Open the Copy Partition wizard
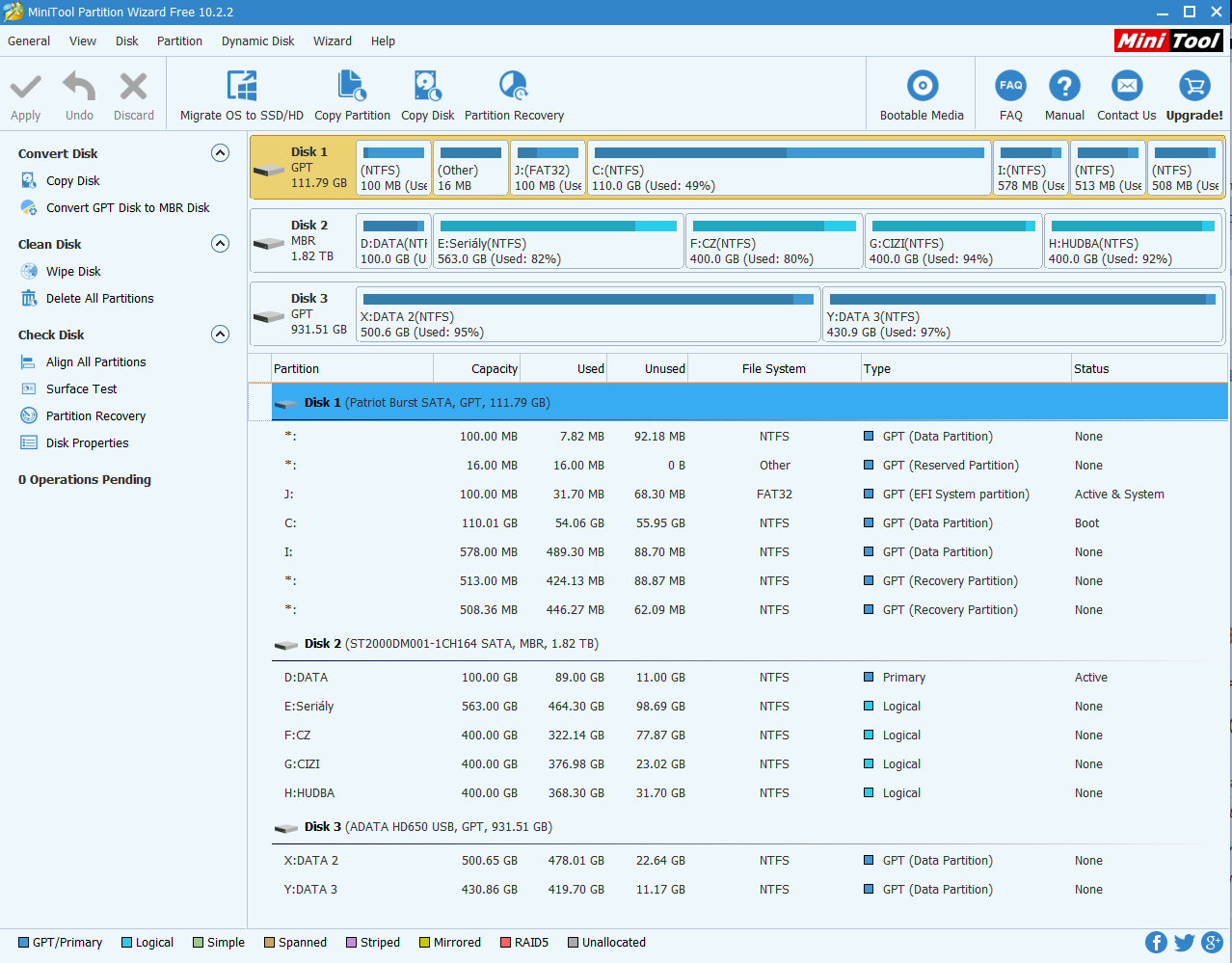The height and width of the screenshot is (963, 1232). (x=352, y=87)
